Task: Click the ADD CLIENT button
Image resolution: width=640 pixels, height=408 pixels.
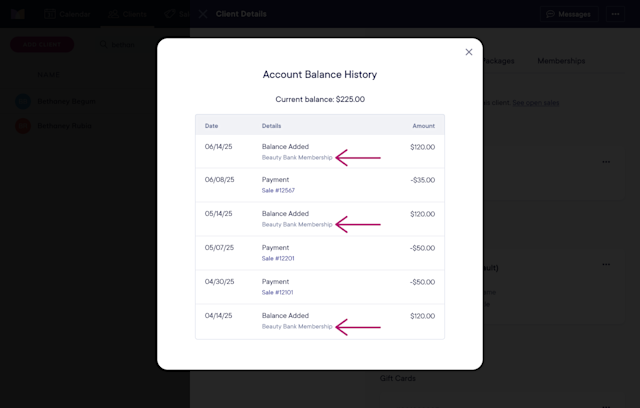Action: pos(42,44)
